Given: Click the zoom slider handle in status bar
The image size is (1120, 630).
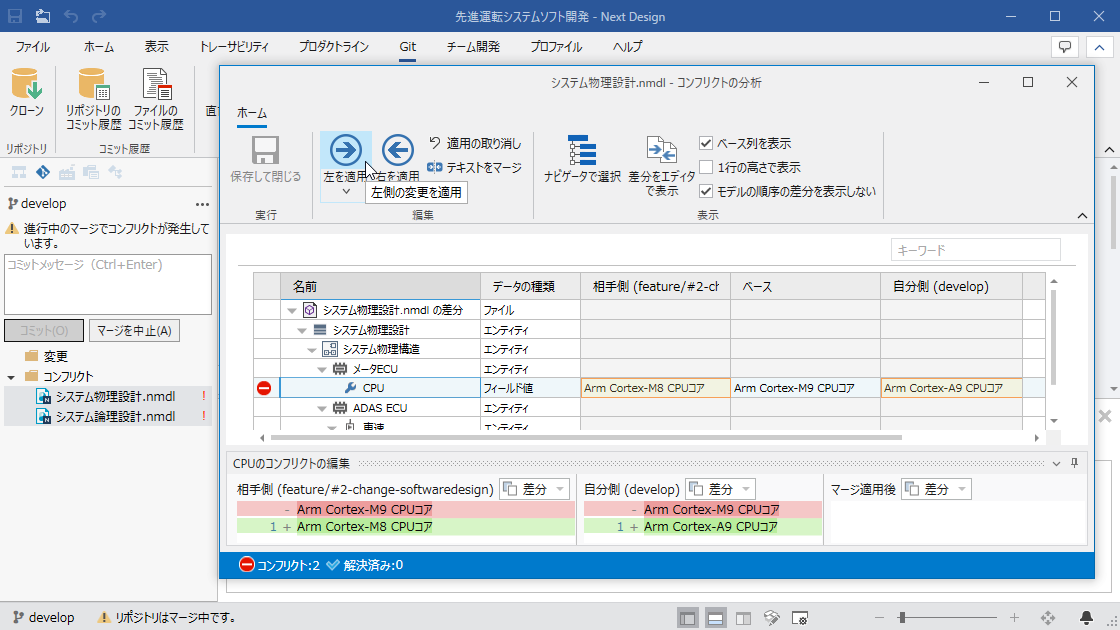Looking at the screenshot, I should pyautogui.click(x=902, y=618).
